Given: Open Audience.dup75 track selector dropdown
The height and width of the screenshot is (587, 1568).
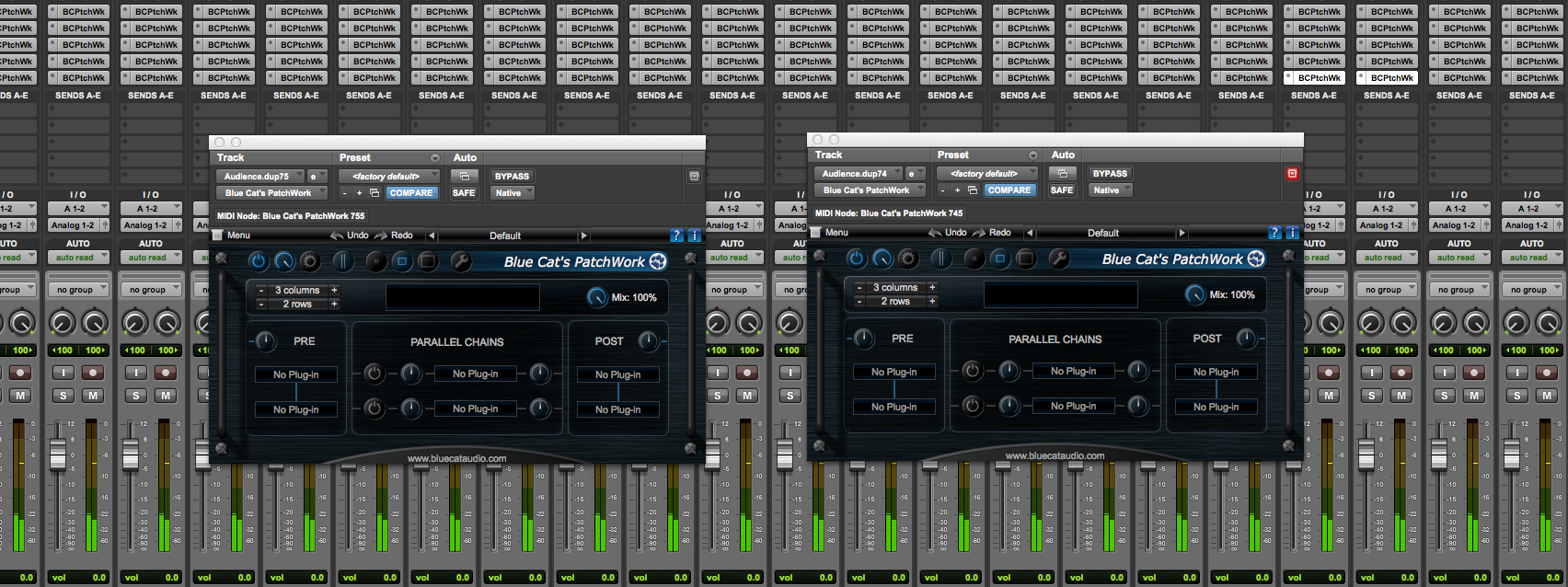Looking at the screenshot, I should coord(261,177).
